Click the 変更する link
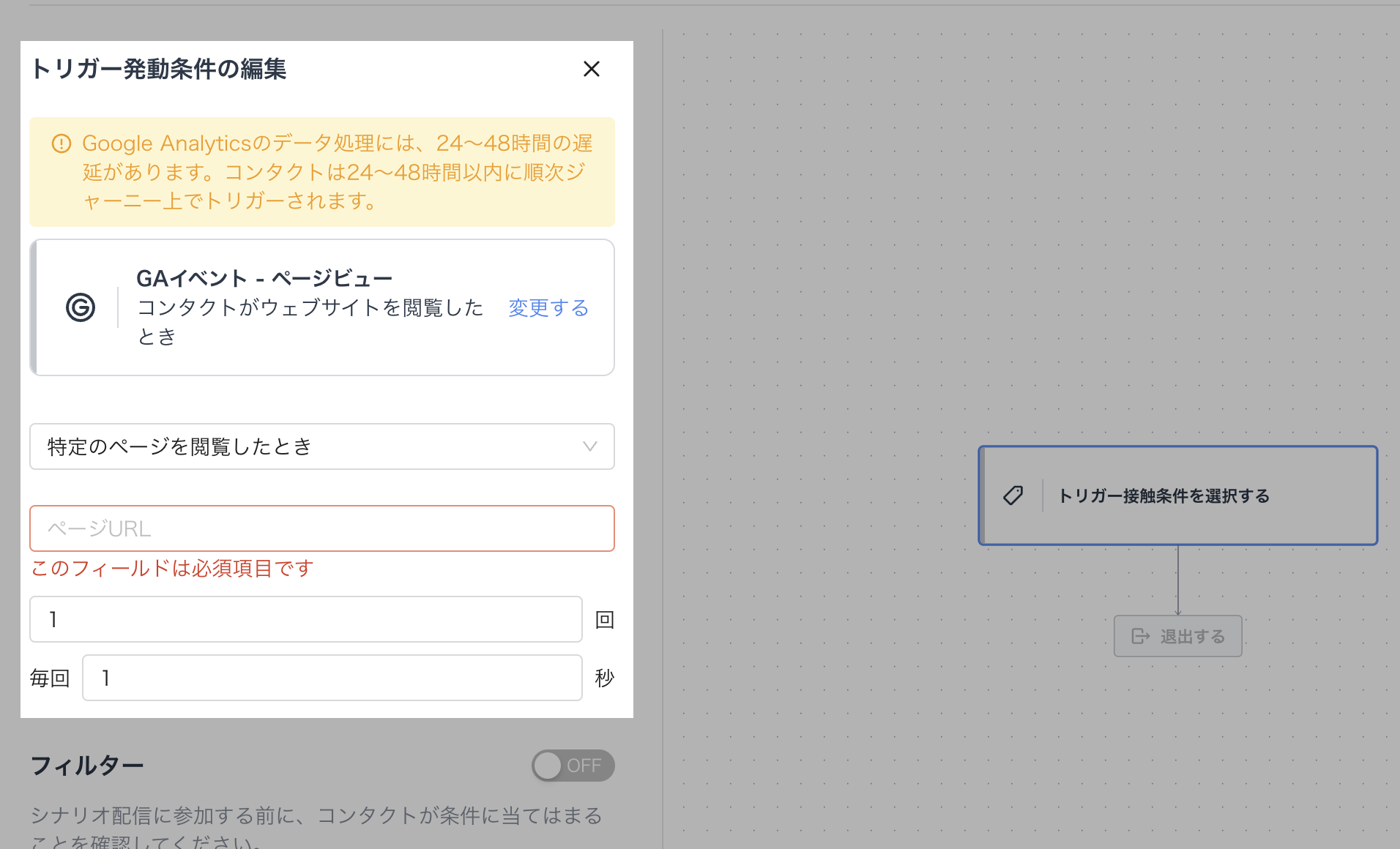The image size is (1400, 849). (x=548, y=307)
